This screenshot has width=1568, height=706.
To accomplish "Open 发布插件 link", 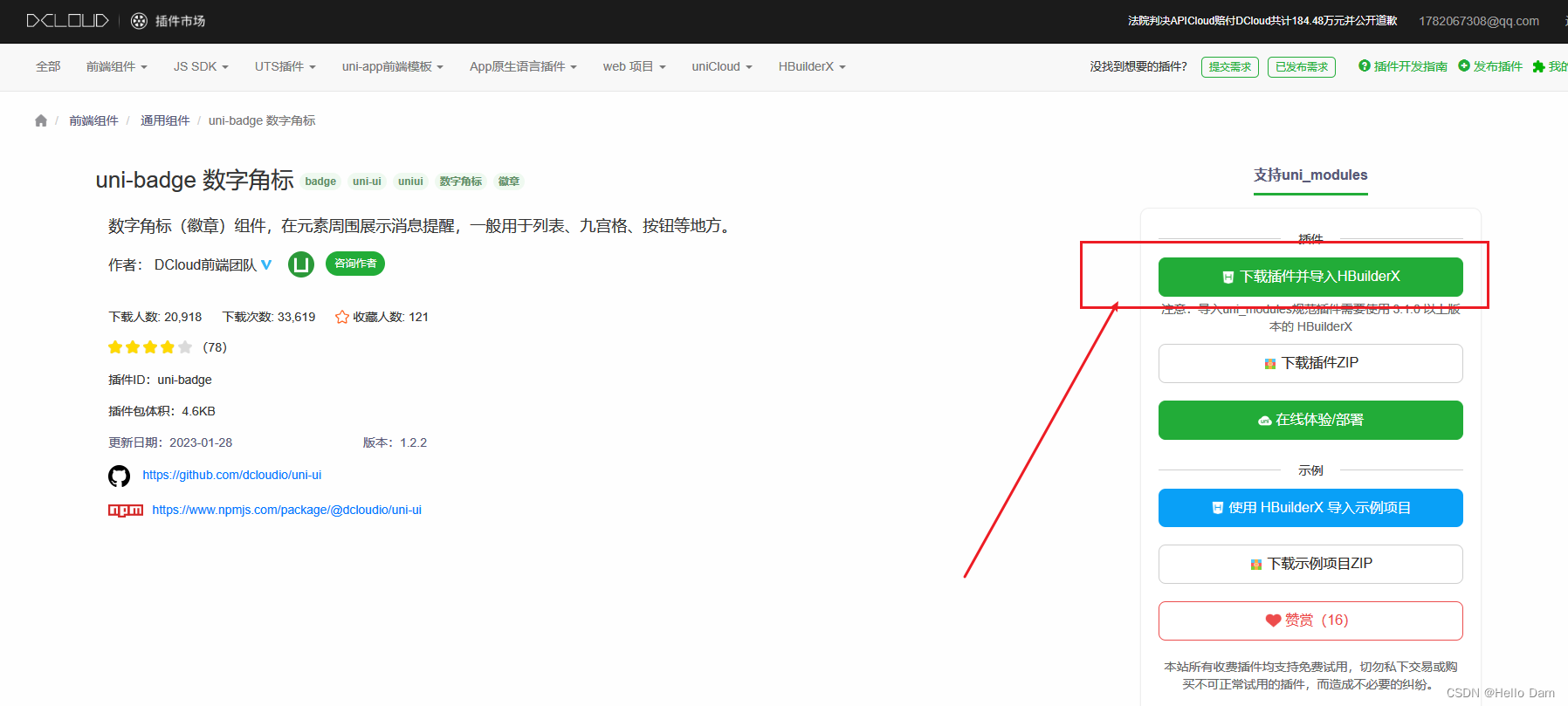I will 1498,66.
